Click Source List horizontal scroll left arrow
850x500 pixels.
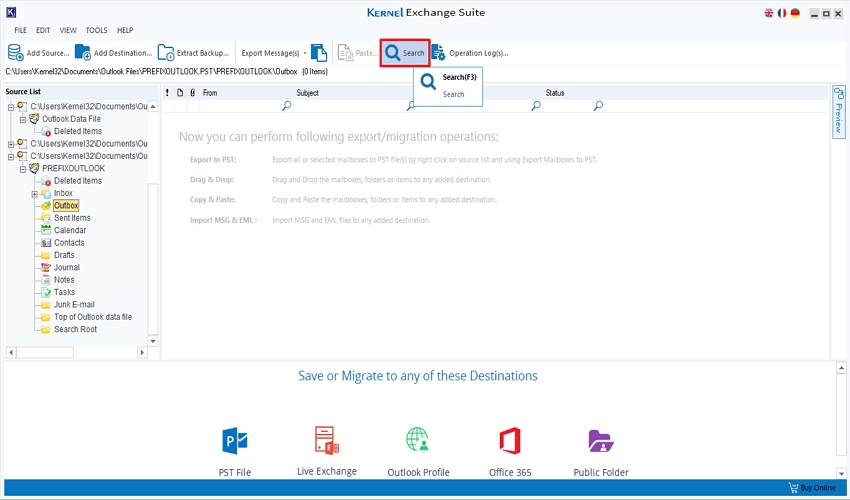[x=11, y=352]
